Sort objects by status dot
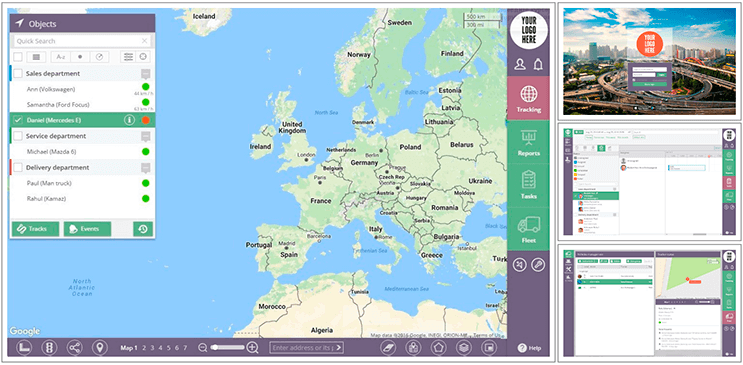 80,57
